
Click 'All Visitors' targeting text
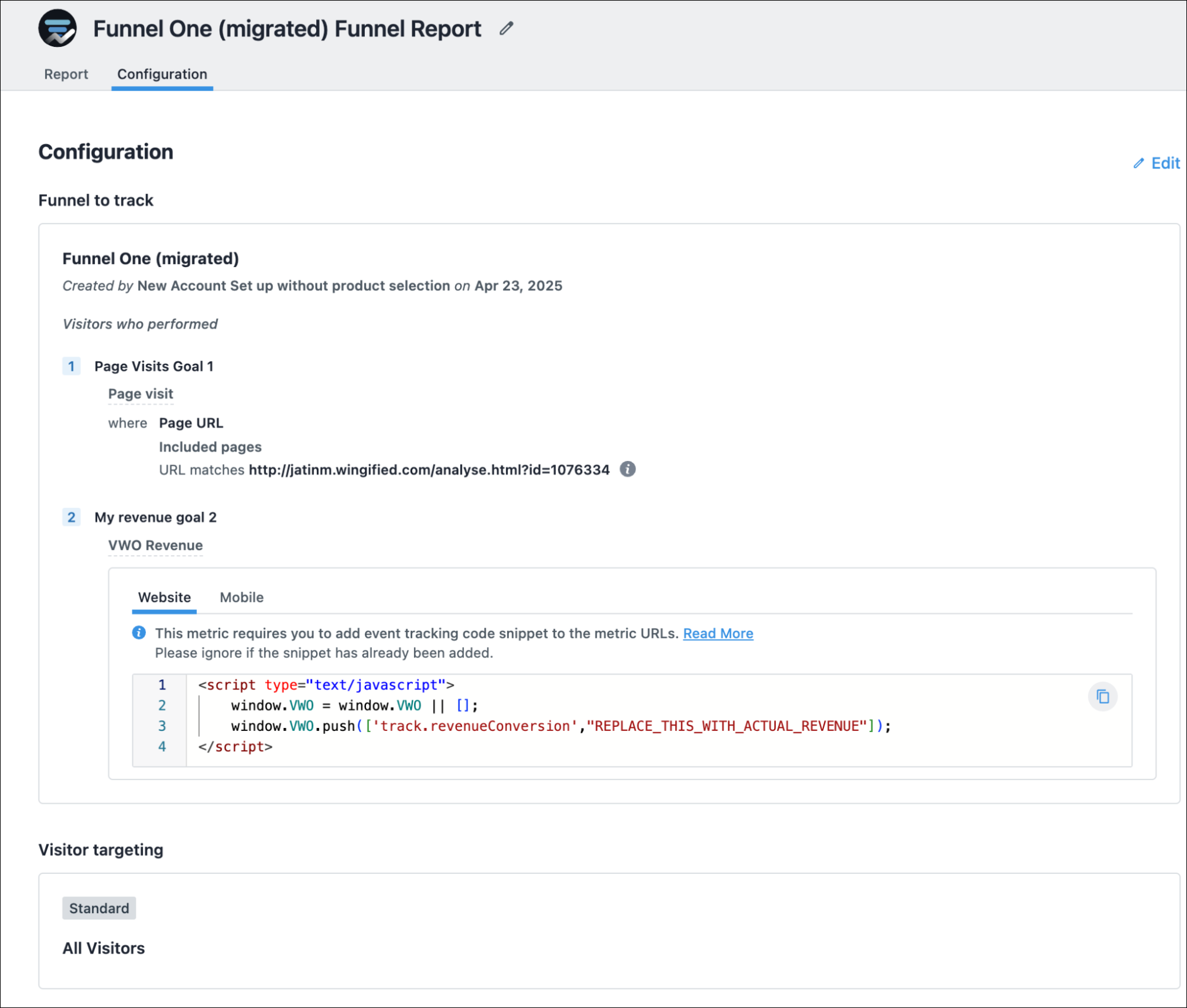[104, 948]
